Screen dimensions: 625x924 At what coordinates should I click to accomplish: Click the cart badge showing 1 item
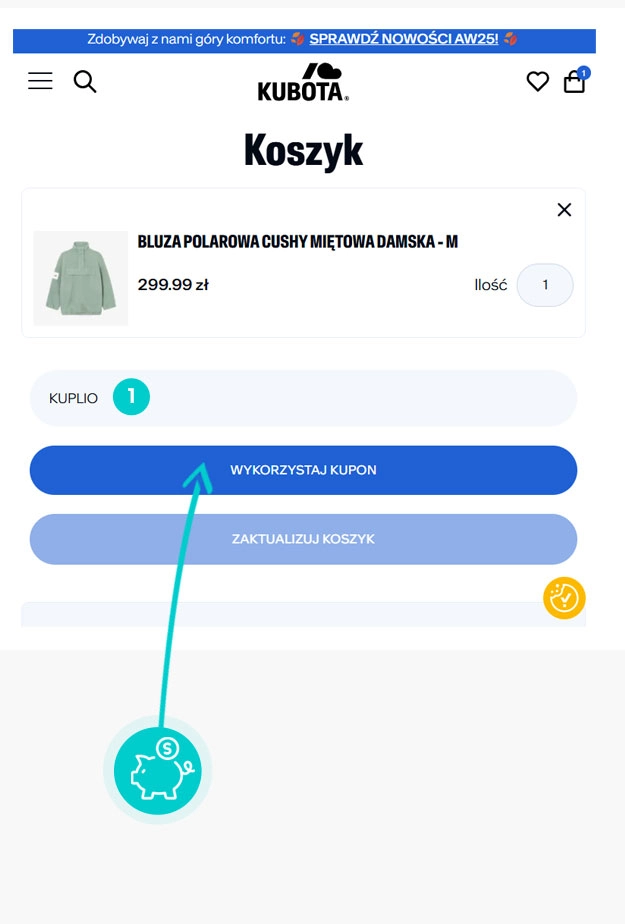(x=585, y=71)
